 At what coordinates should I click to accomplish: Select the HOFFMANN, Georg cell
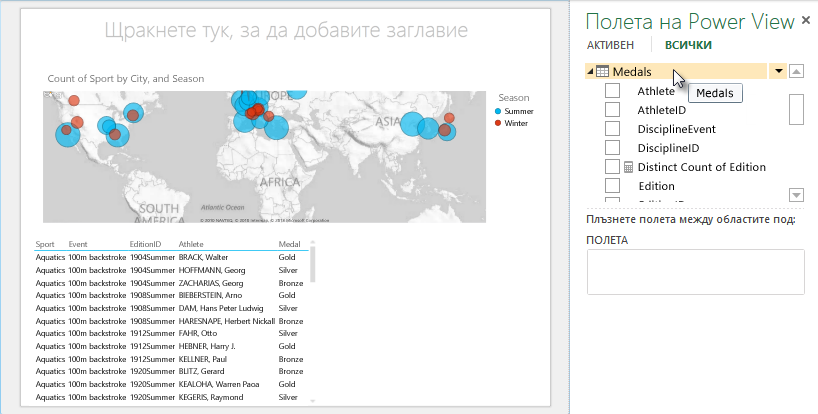[212, 270]
